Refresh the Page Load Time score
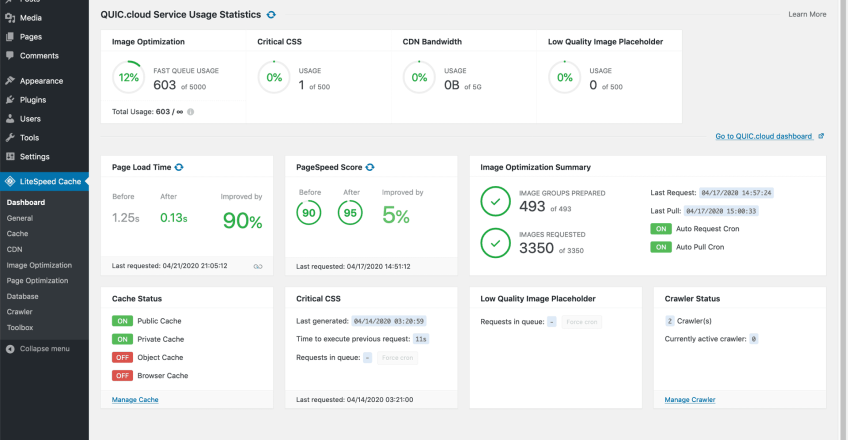The image size is (848, 440). coord(179,167)
